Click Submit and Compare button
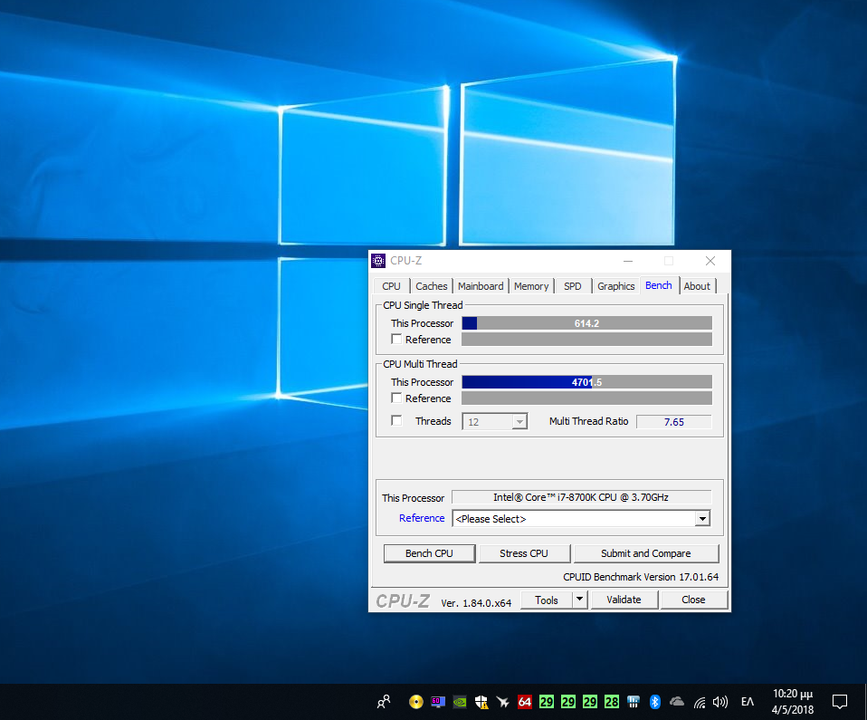 [x=646, y=553]
